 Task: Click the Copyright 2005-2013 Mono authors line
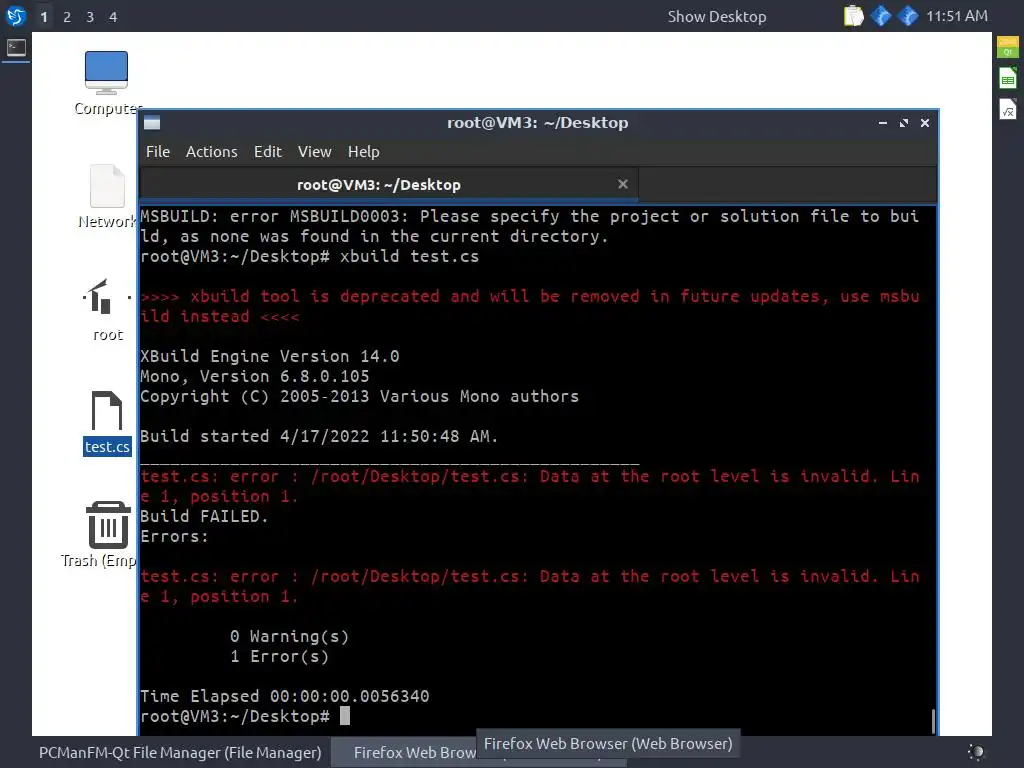point(360,397)
